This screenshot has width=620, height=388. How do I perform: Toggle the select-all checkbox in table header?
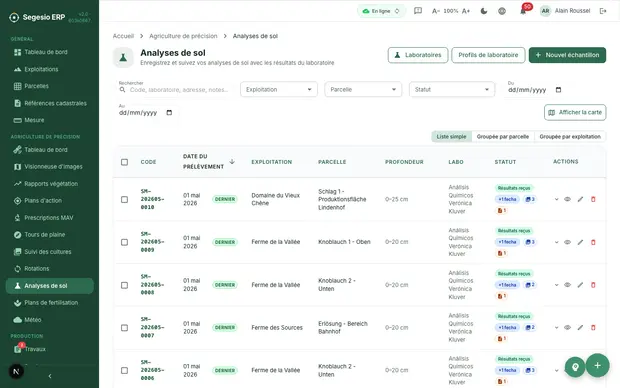click(x=125, y=162)
